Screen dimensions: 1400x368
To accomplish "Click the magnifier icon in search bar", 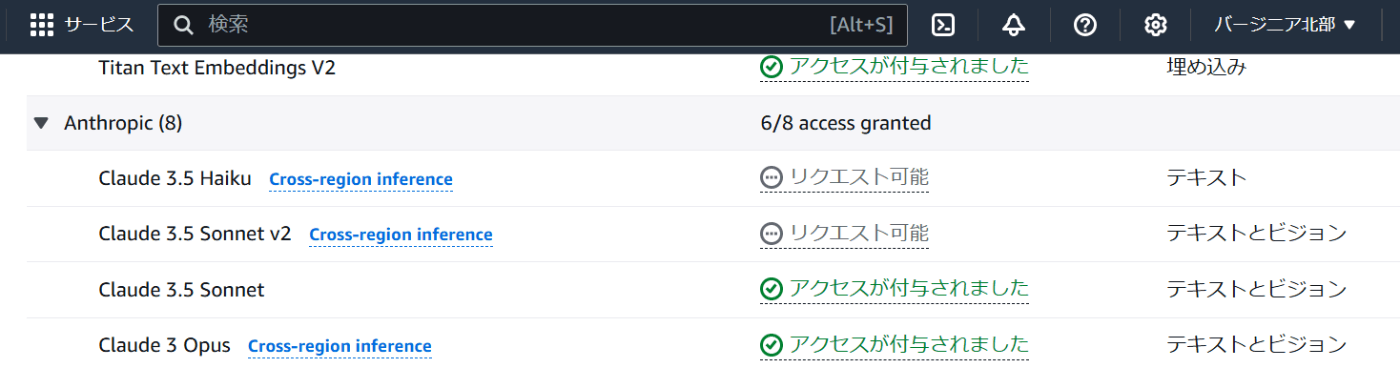I will point(183,25).
